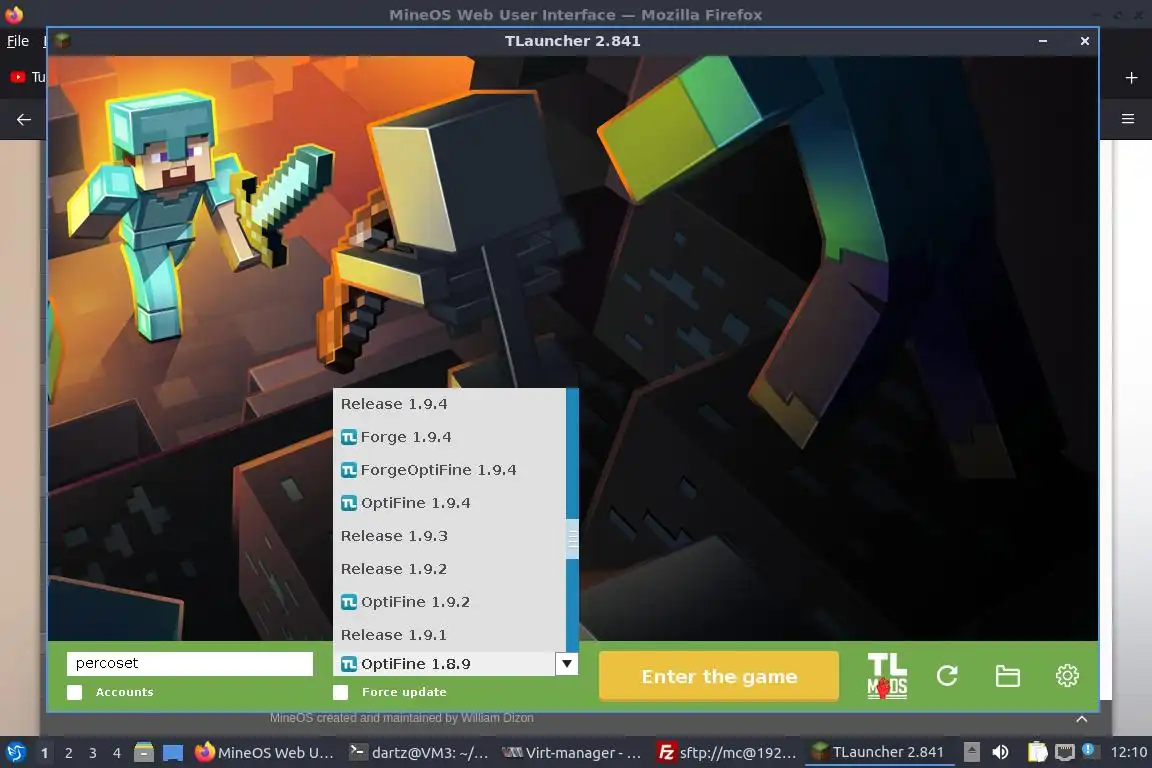Screen dimensions: 1152x768
Task: Select Release 1.9.1 from the list
Action: click(x=450, y=635)
